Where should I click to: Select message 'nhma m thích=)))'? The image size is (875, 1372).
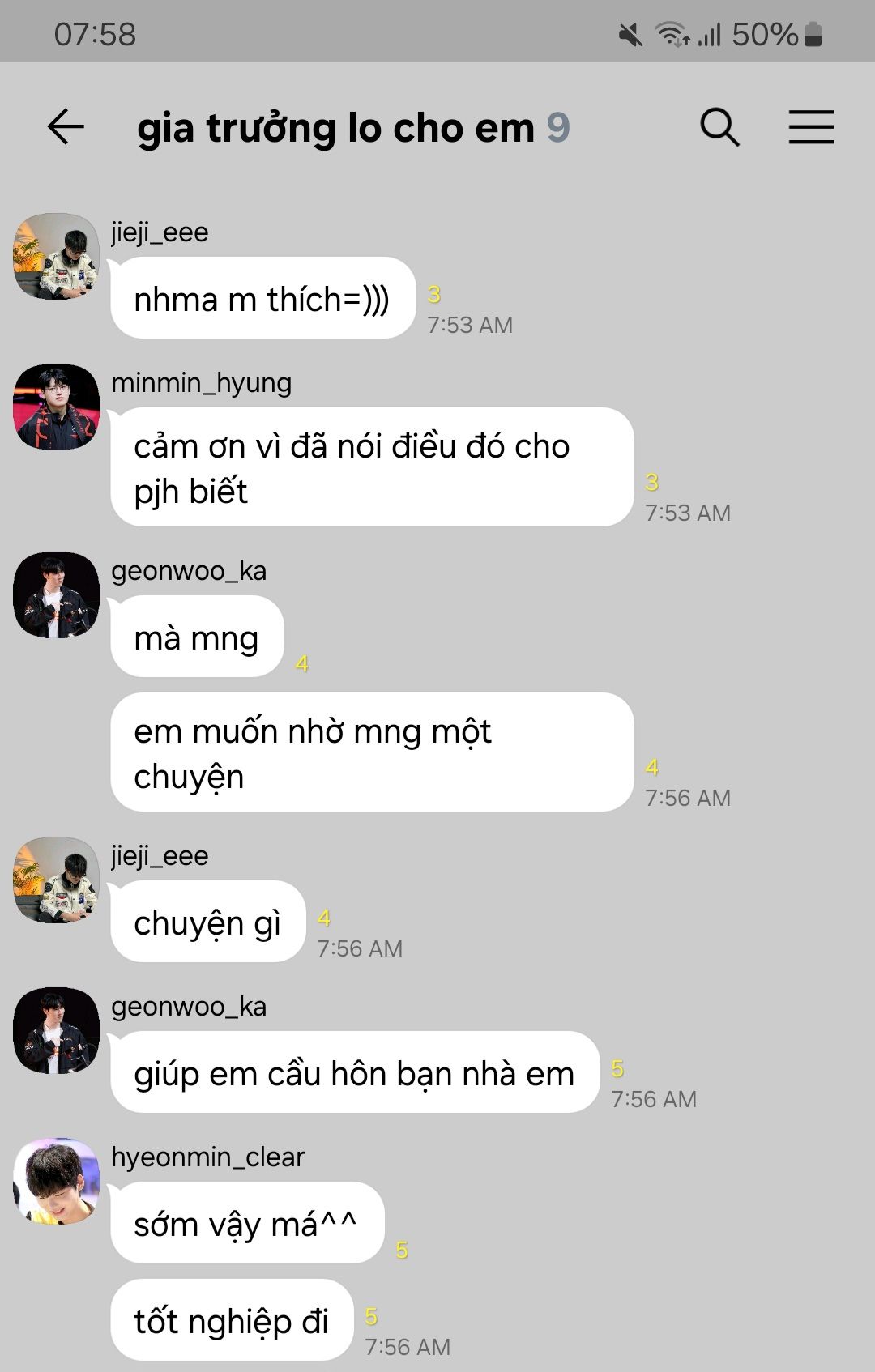pos(262,298)
